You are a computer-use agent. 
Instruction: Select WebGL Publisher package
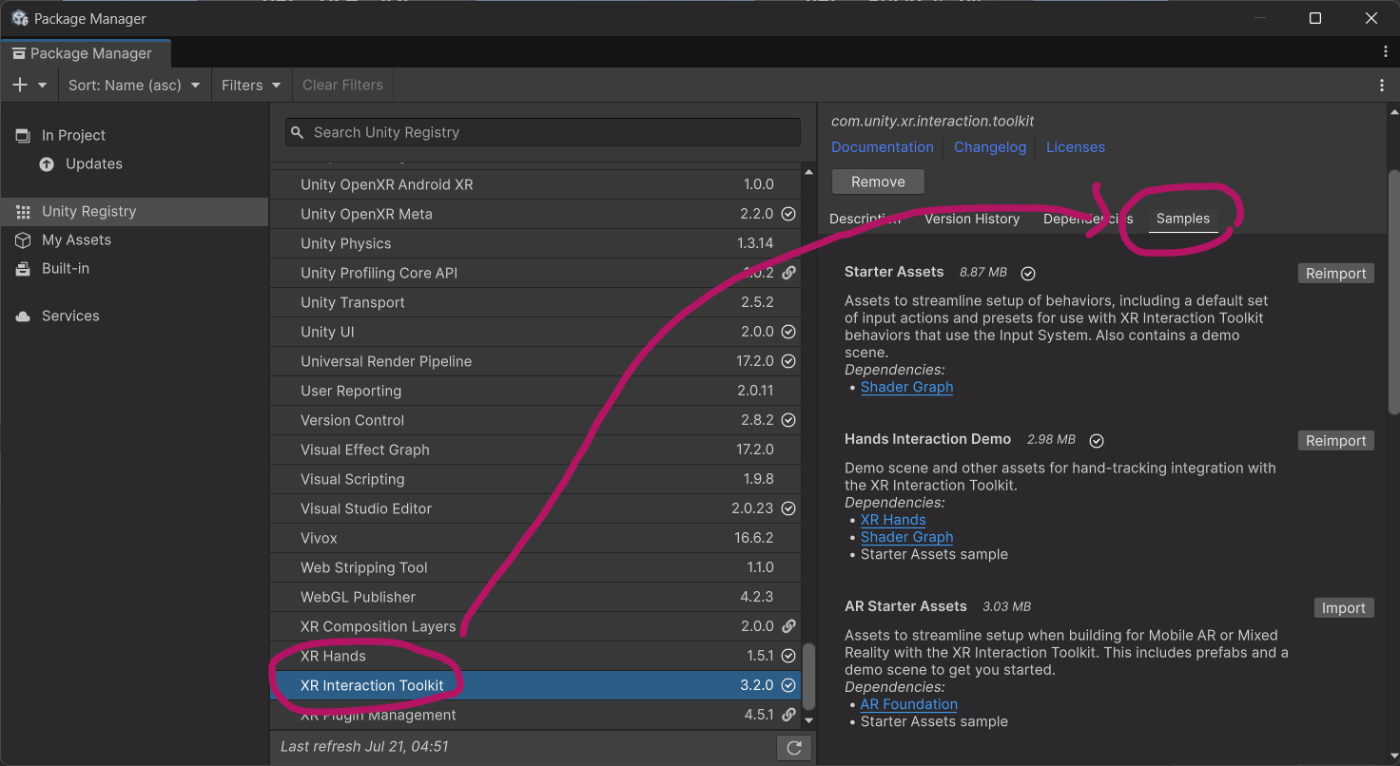[536, 597]
